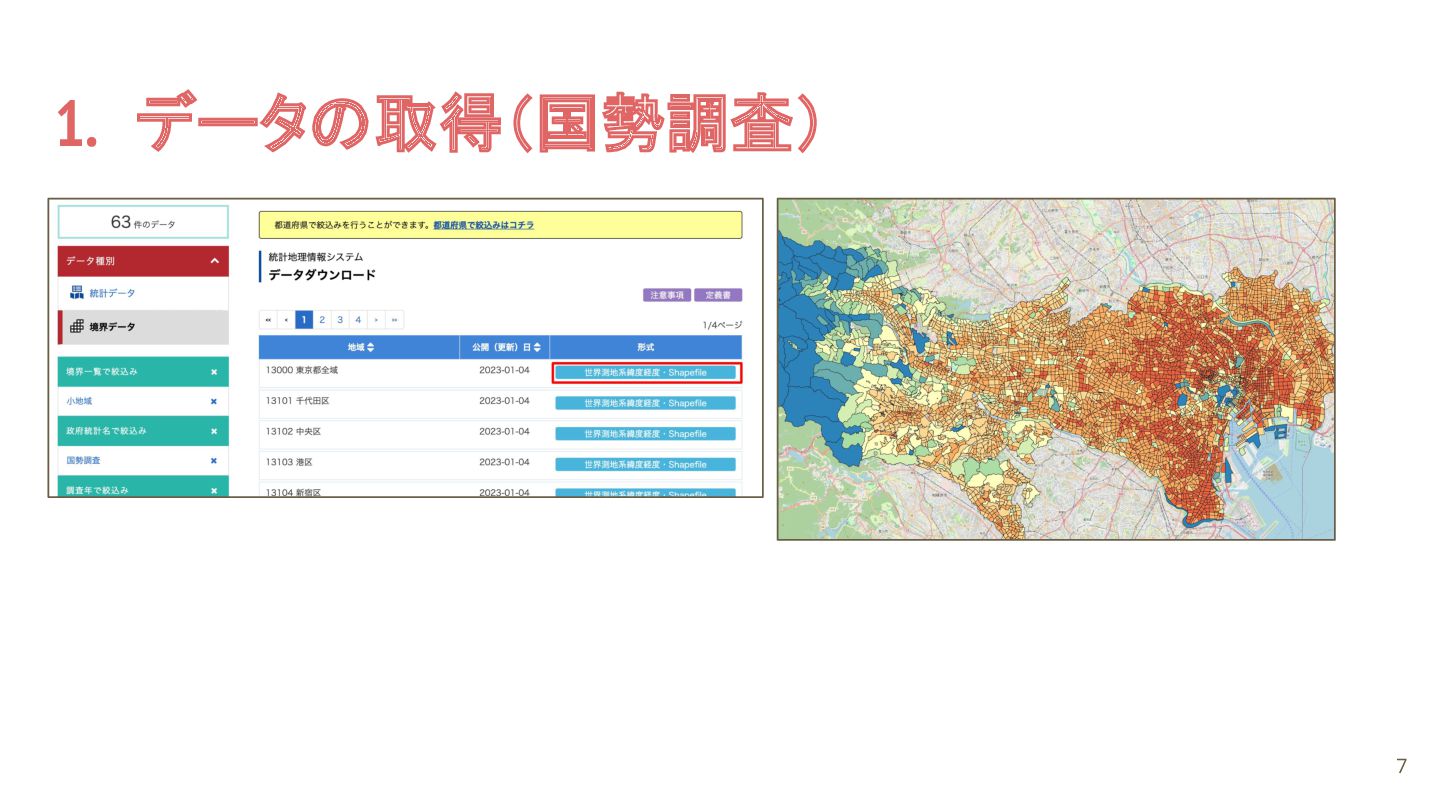Sort by 地域 column arrows
Viewport: 1440px width, 810px height.
(x=371, y=347)
